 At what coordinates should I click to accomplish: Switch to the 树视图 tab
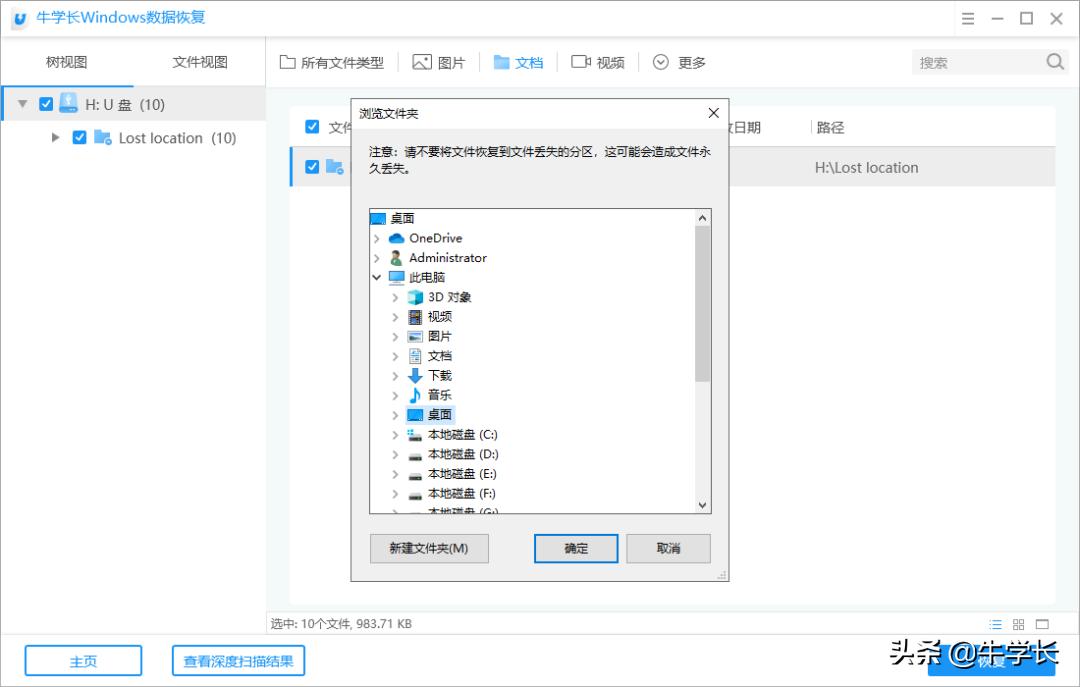66,61
